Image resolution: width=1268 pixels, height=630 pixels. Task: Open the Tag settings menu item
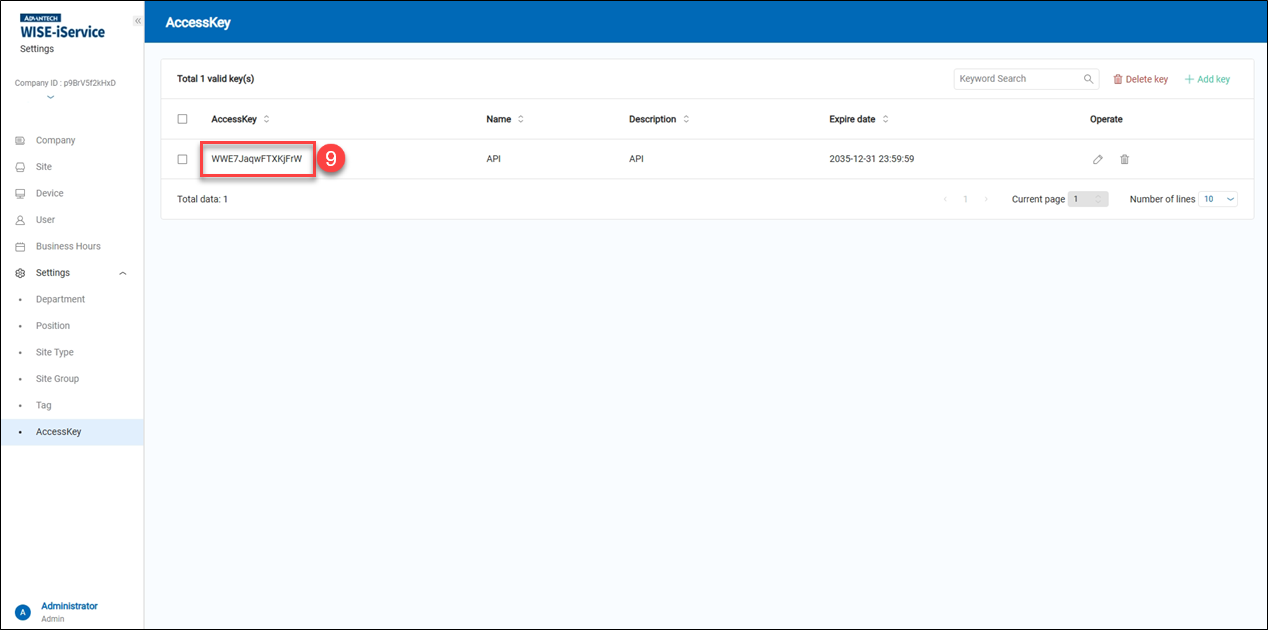[43, 405]
